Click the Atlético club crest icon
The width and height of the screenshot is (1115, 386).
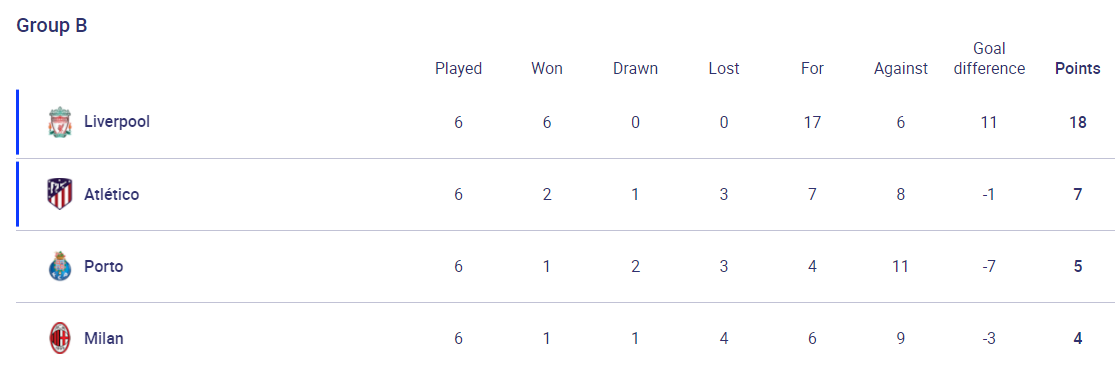tap(60, 194)
